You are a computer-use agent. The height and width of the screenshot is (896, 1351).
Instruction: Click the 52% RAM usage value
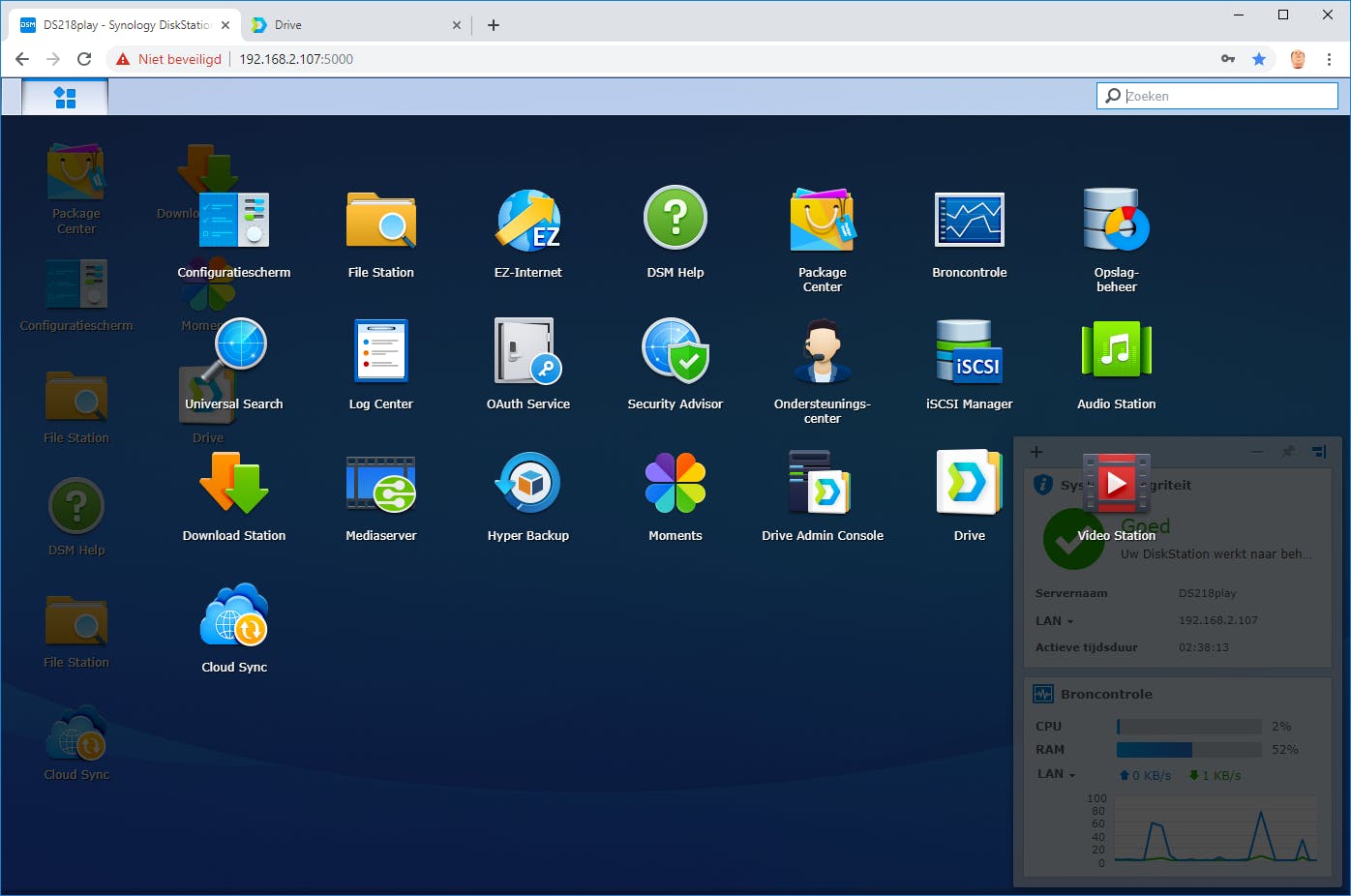(x=1285, y=750)
